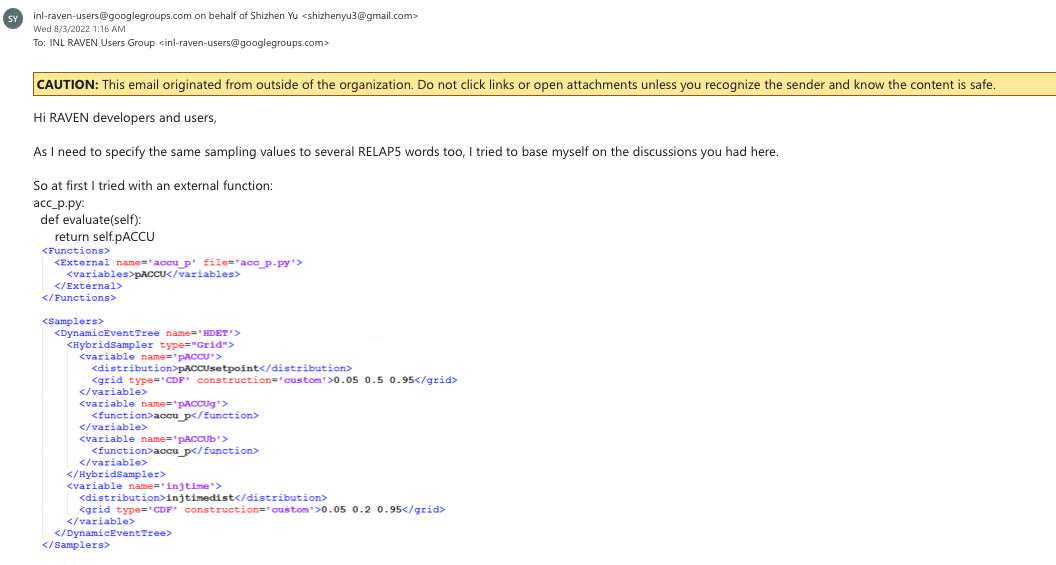This screenshot has width=1056, height=565.
Task: Click the date Wed 8/3/2022 1:16 AM
Action: click(79, 29)
